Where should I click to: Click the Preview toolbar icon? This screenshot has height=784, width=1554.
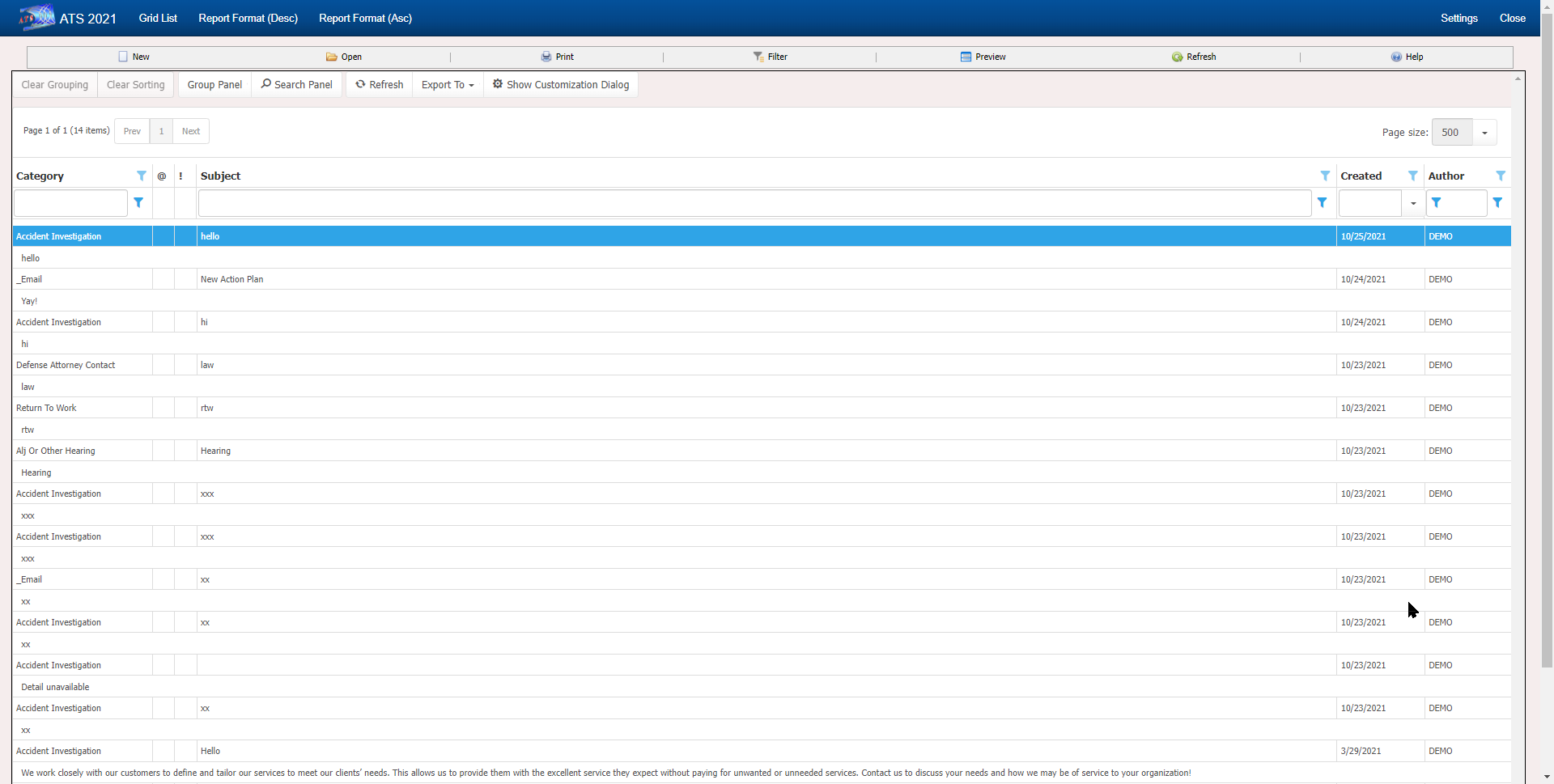click(966, 57)
